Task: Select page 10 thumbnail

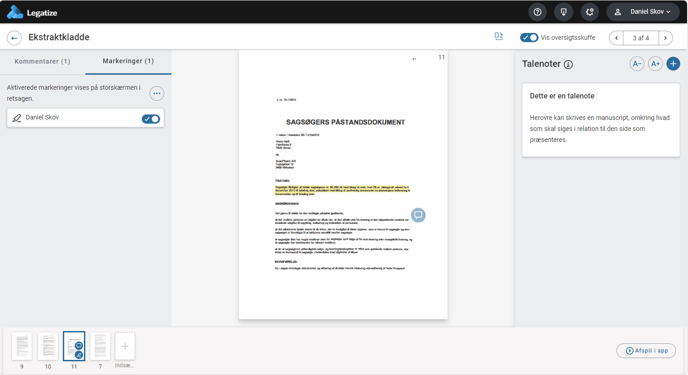Action: [x=48, y=346]
